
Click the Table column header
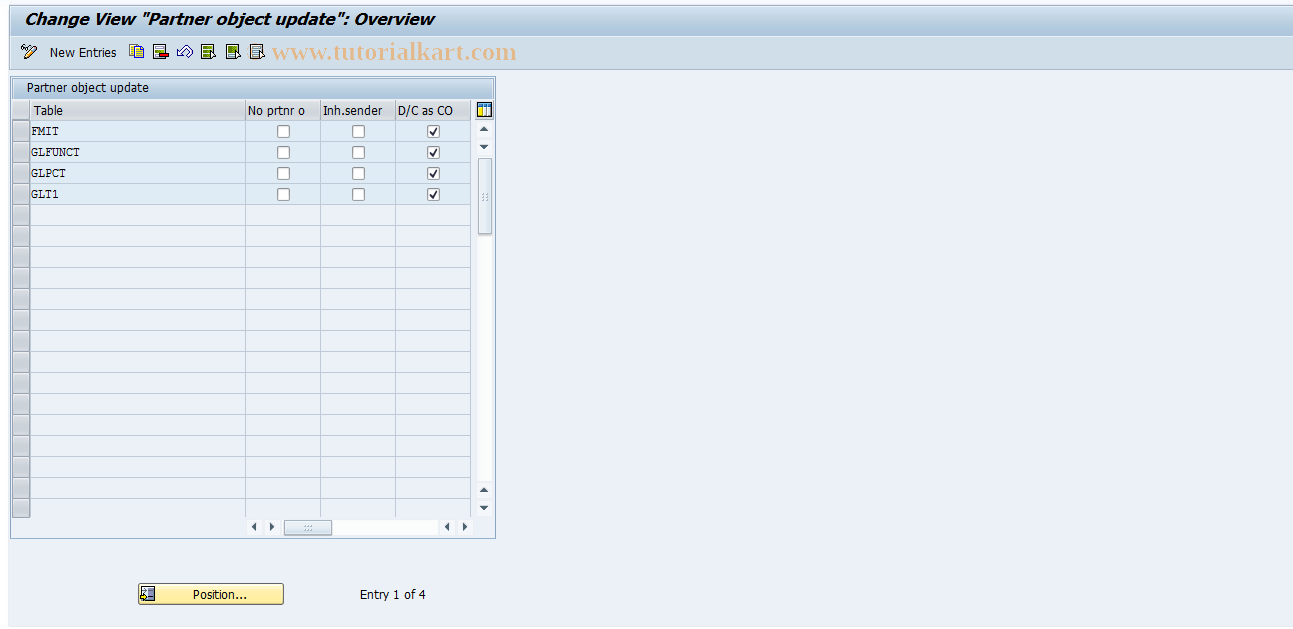[x=48, y=110]
